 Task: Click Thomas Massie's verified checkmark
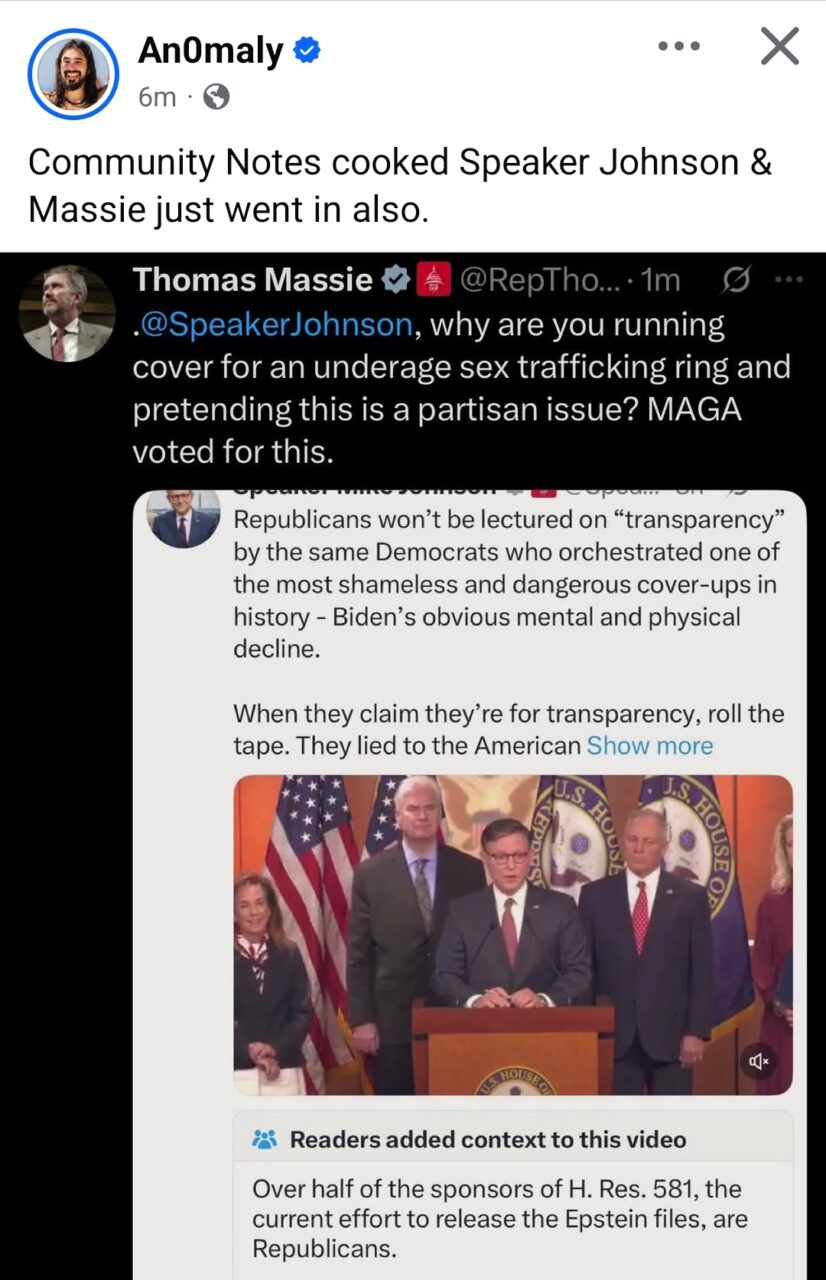397,281
